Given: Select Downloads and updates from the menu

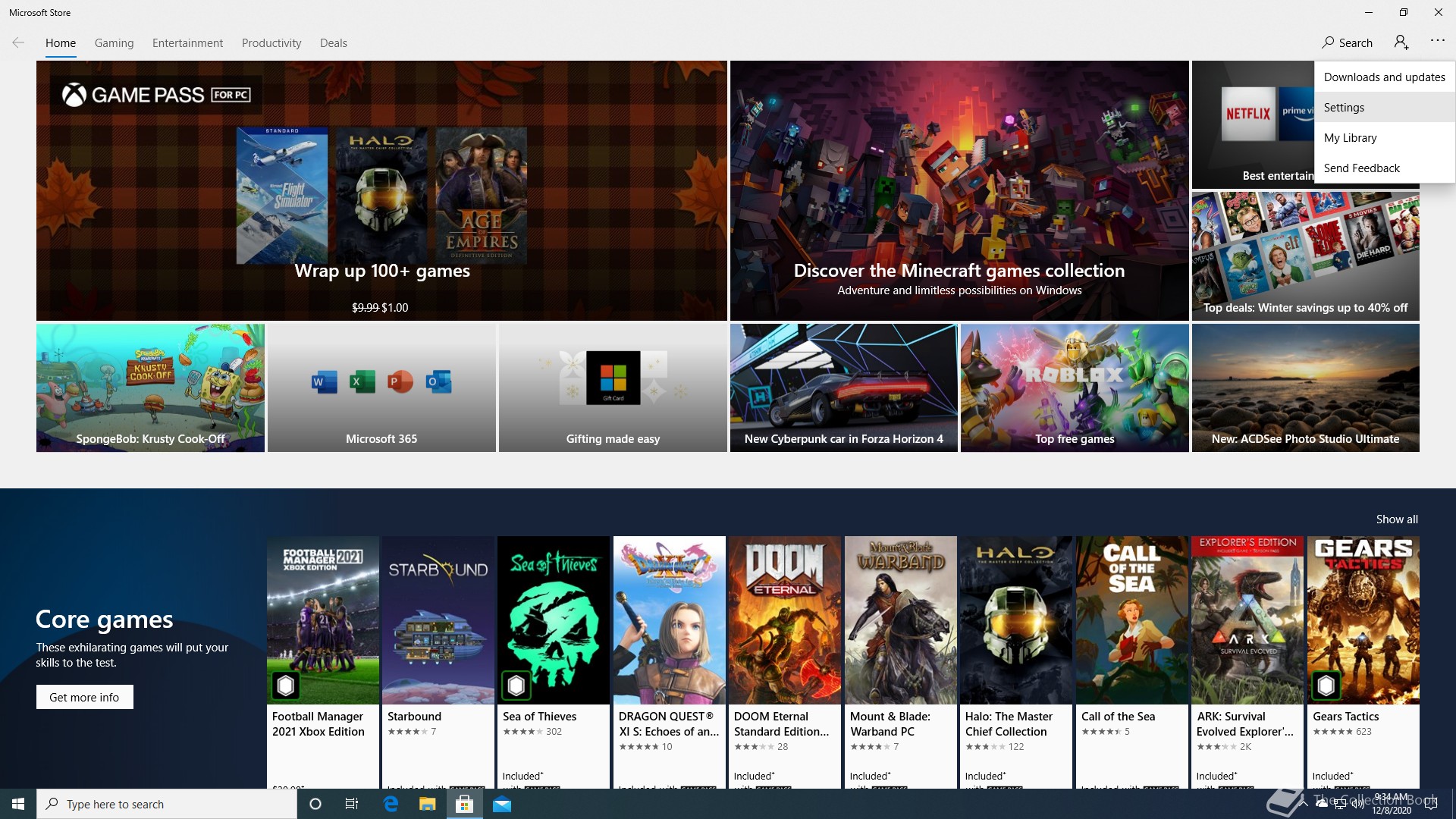Looking at the screenshot, I should pyautogui.click(x=1385, y=77).
